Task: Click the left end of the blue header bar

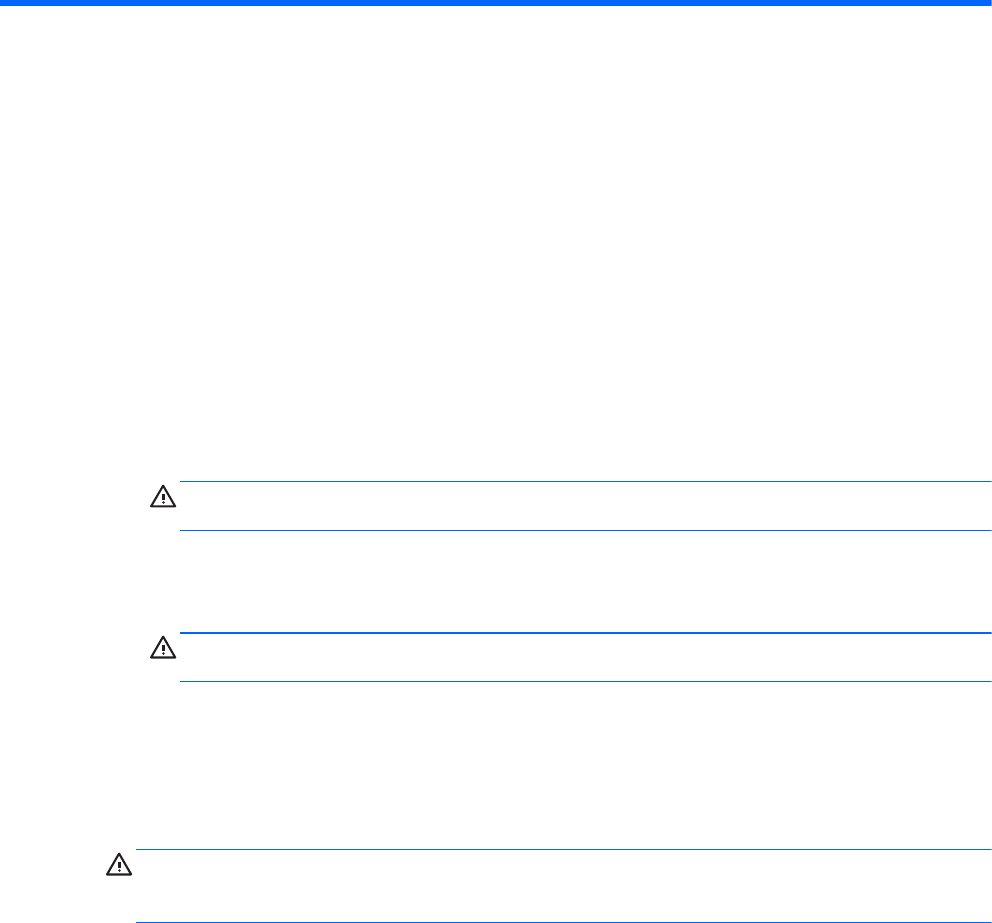Action: pos(8,3)
